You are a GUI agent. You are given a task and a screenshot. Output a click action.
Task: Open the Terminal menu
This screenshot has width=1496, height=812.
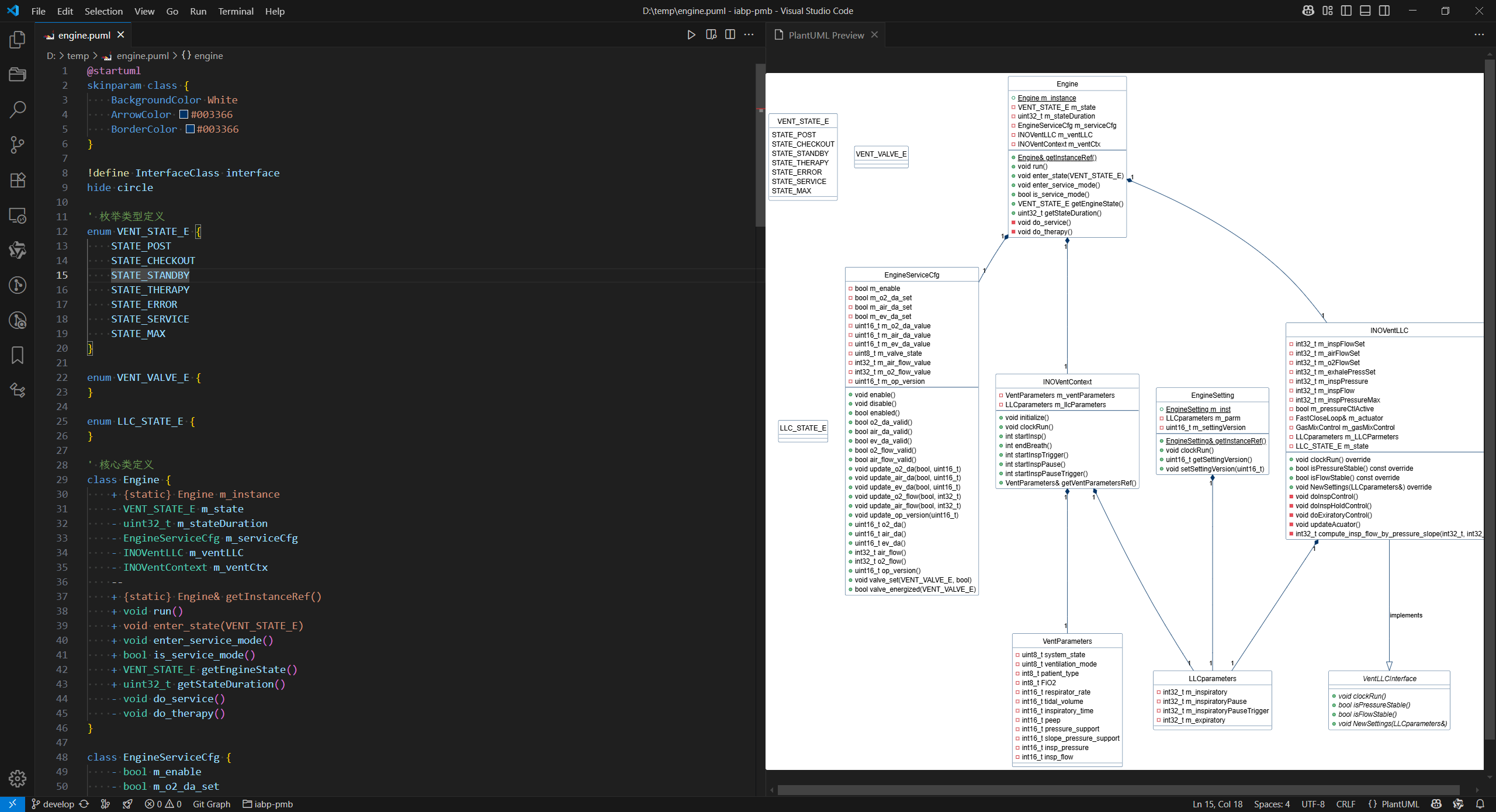[236, 11]
